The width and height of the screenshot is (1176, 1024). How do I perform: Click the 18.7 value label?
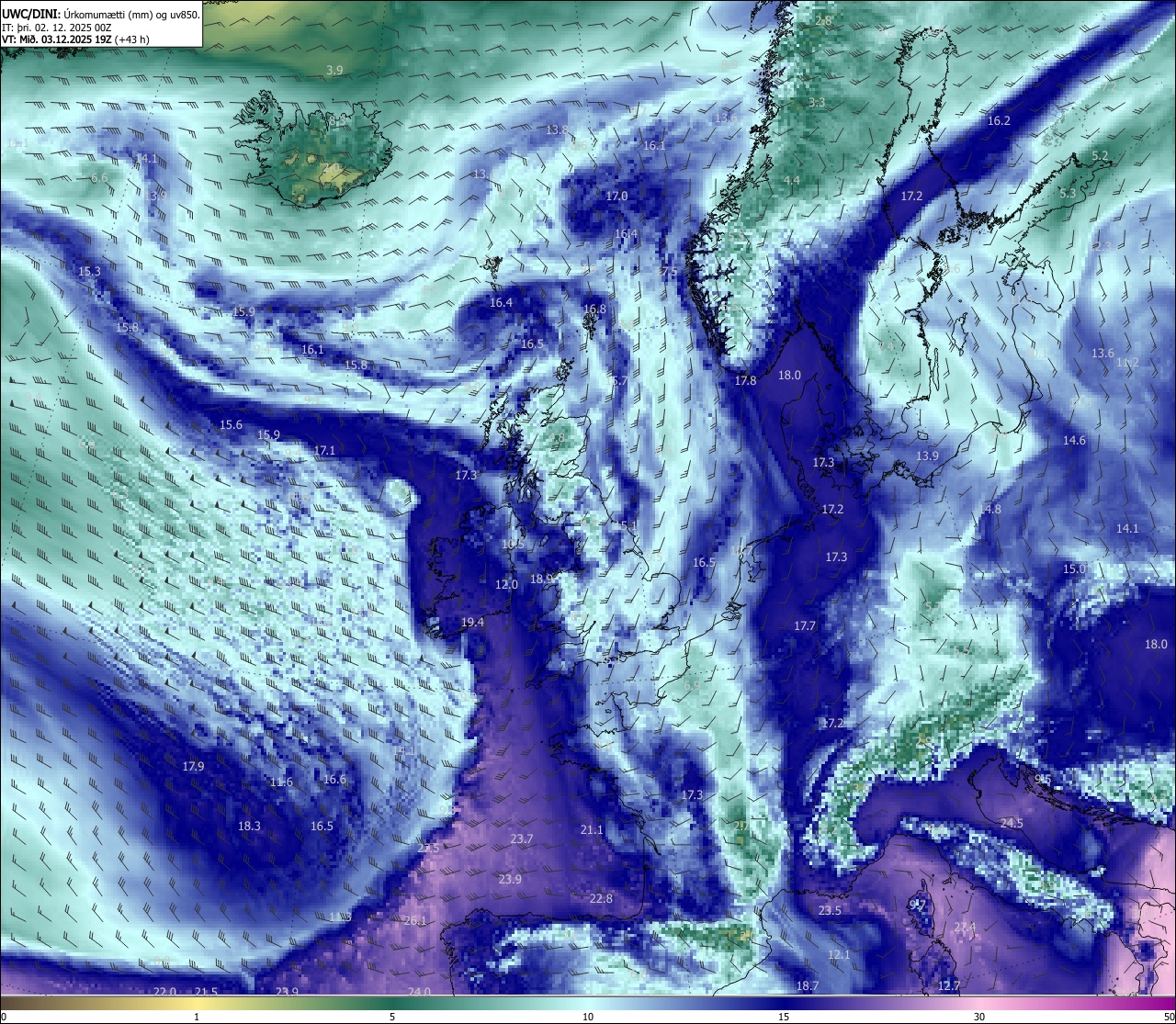(x=807, y=985)
